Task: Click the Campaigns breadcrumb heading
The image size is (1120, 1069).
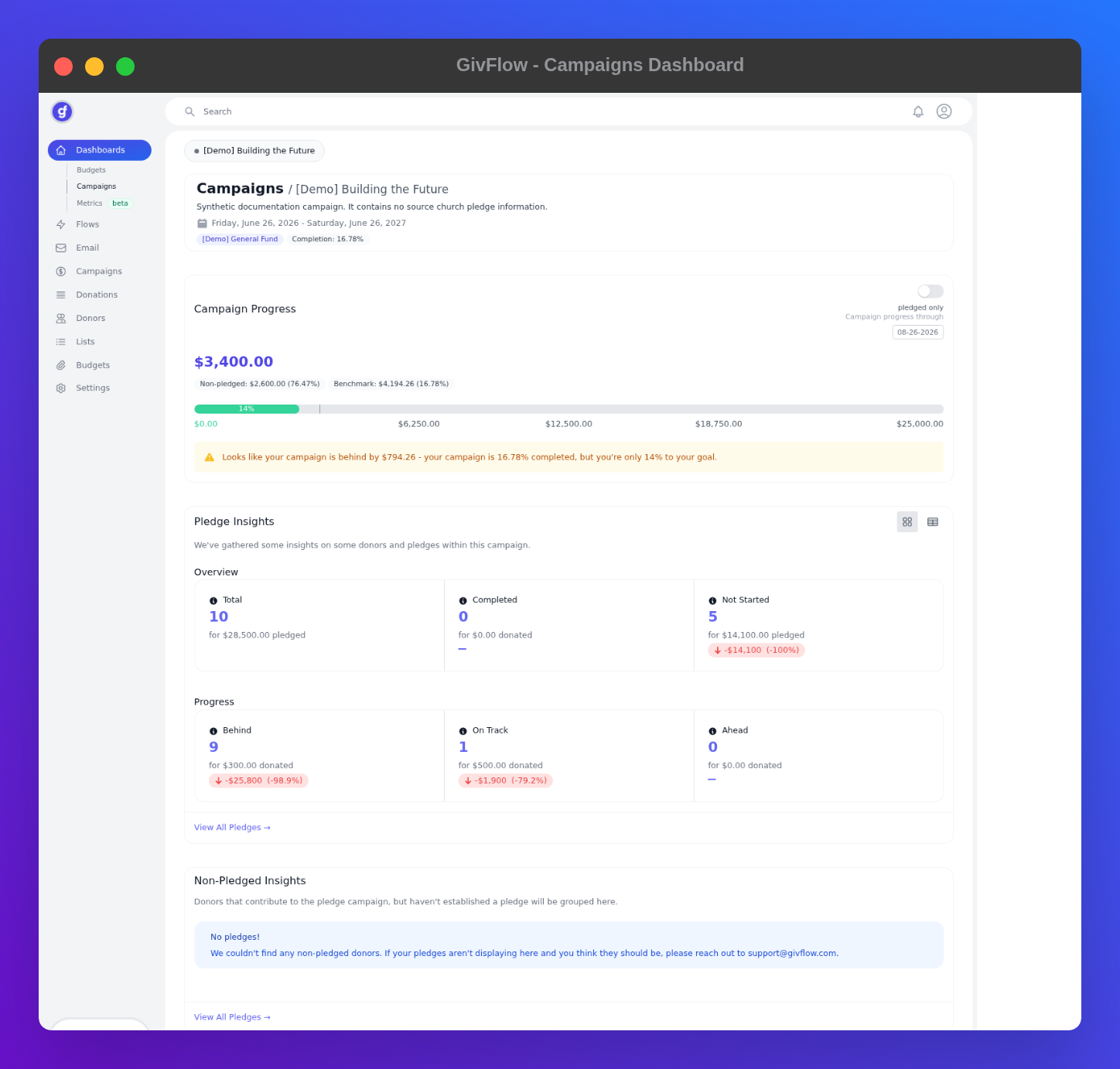Action: point(240,189)
